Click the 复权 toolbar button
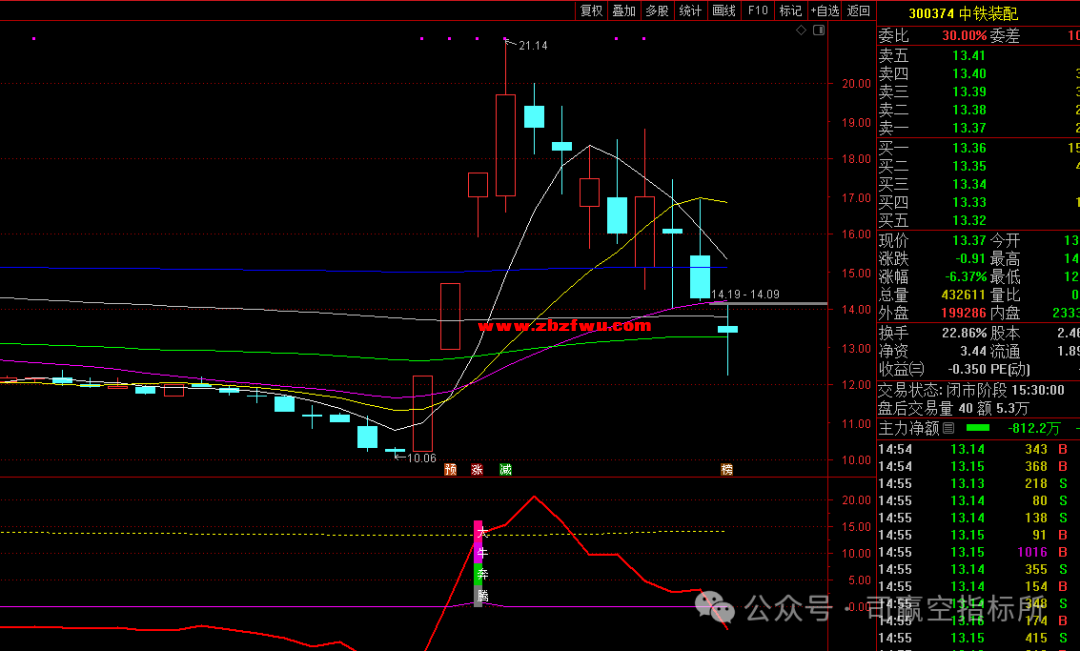 tap(591, 10)
